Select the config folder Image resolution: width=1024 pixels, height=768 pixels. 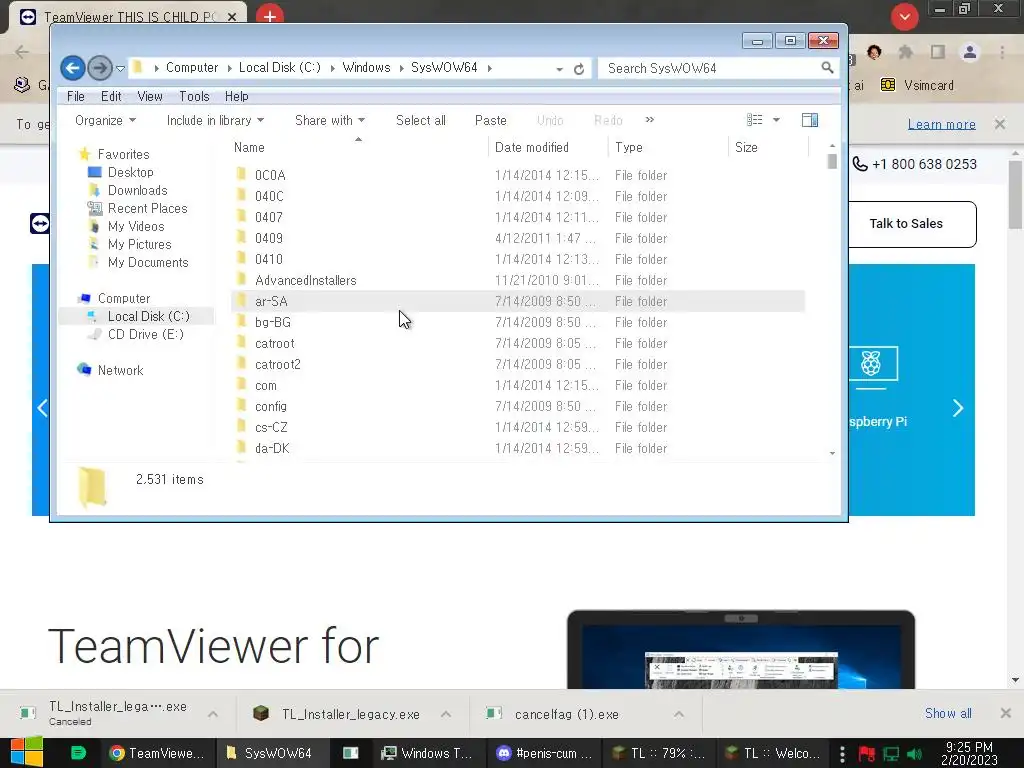pyautogui.click(x=270, y=406)
